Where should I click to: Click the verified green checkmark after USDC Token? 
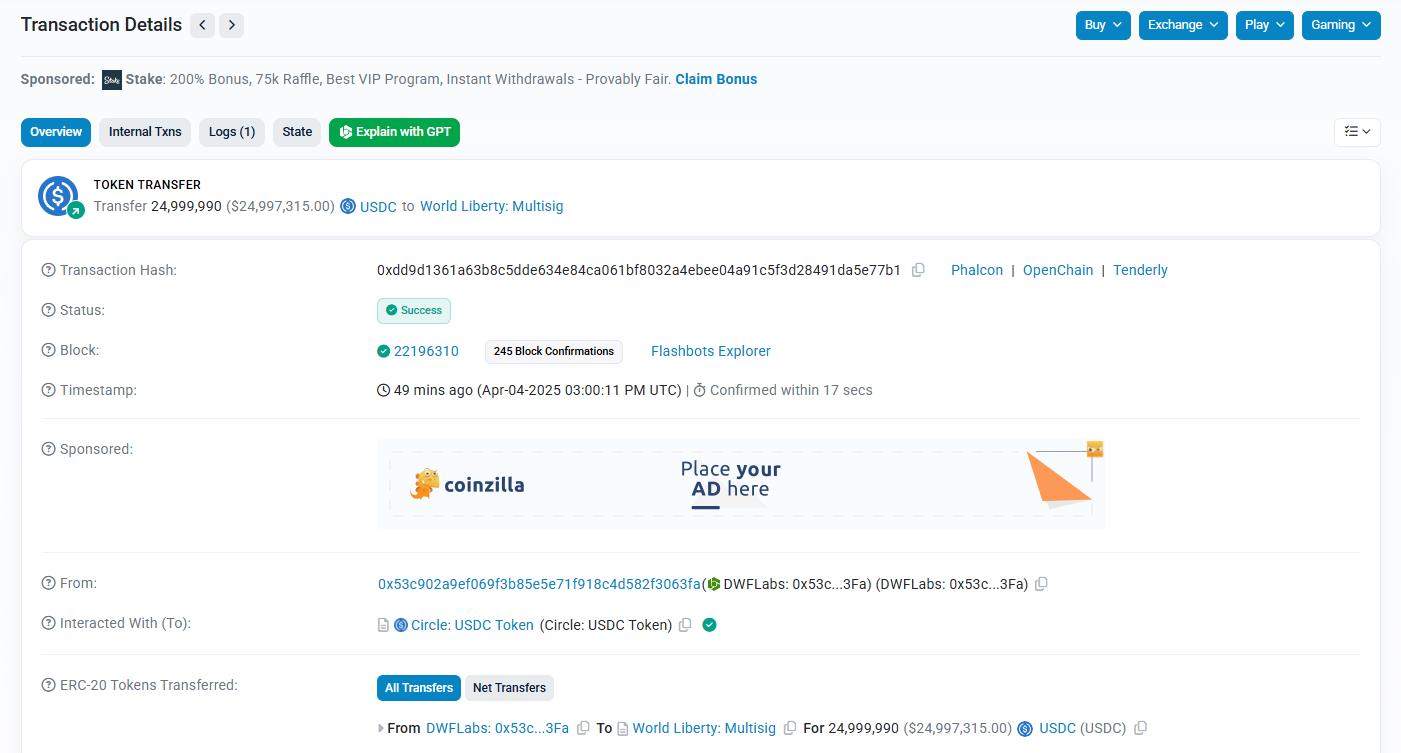tap(709, 625)
